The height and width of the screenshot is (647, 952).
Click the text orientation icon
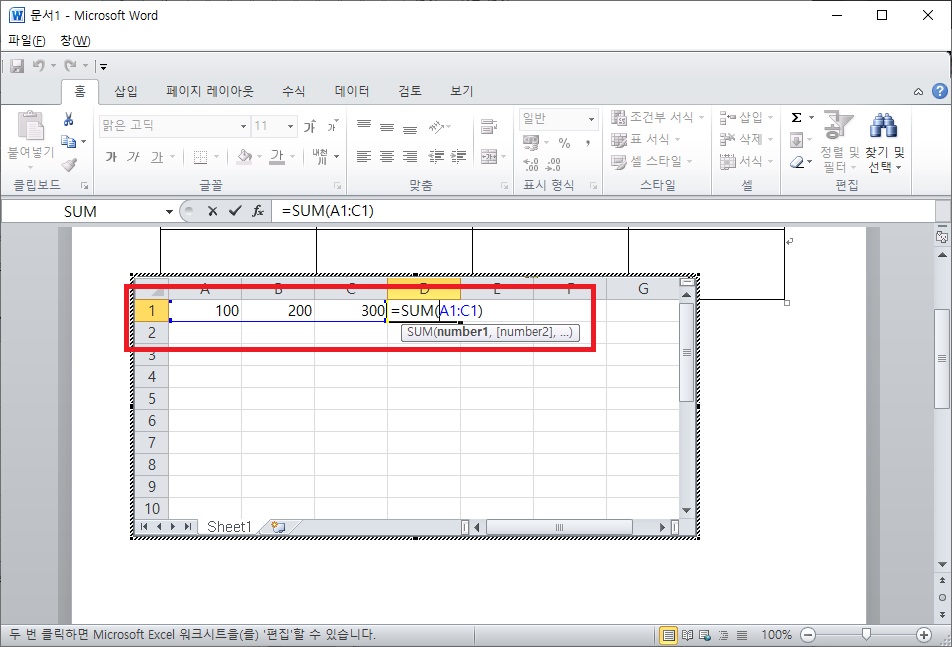[x=436, y=126]
